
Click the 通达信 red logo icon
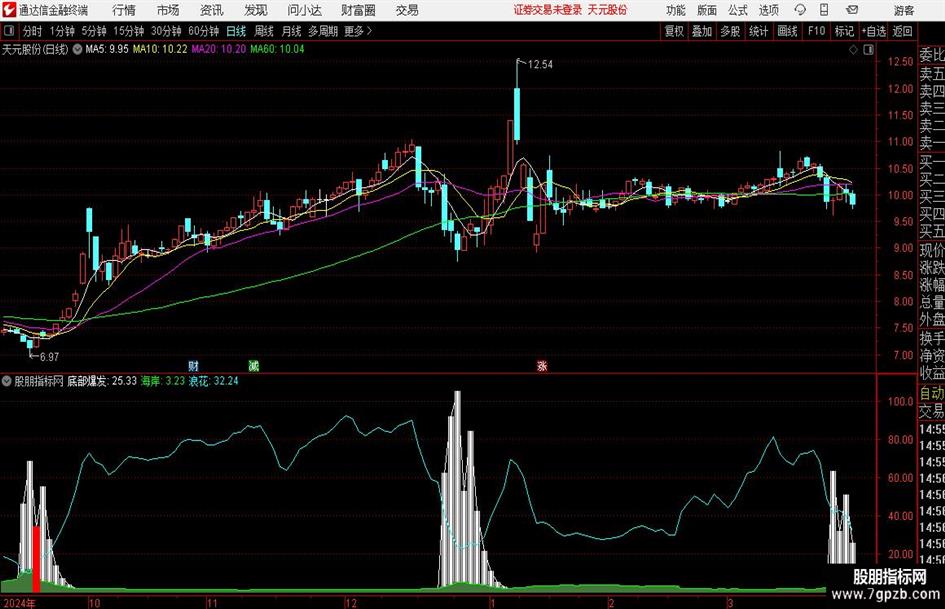[x=9, y=10]
